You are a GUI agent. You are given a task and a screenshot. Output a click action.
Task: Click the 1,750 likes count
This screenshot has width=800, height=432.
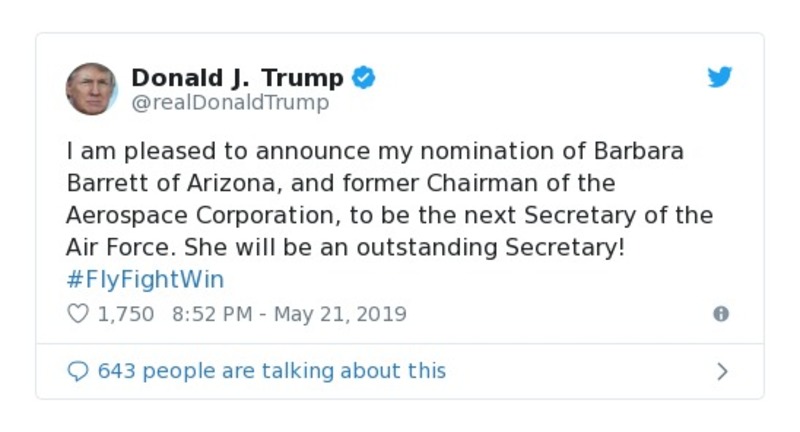click(126, 314)
